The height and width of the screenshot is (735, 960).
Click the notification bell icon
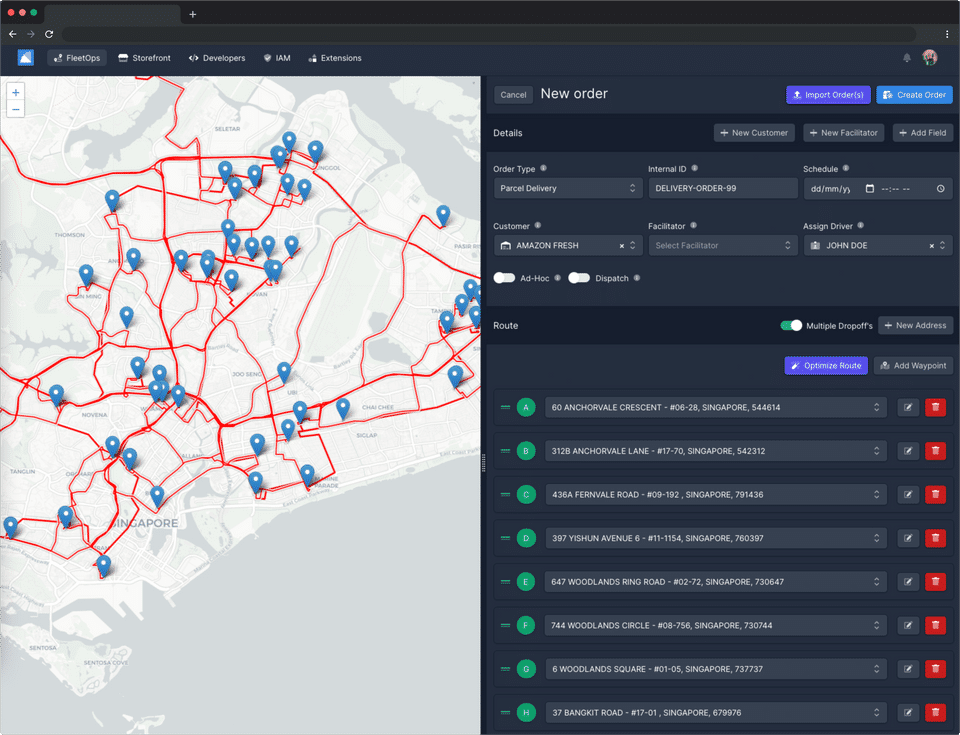(x=907, y=58)
